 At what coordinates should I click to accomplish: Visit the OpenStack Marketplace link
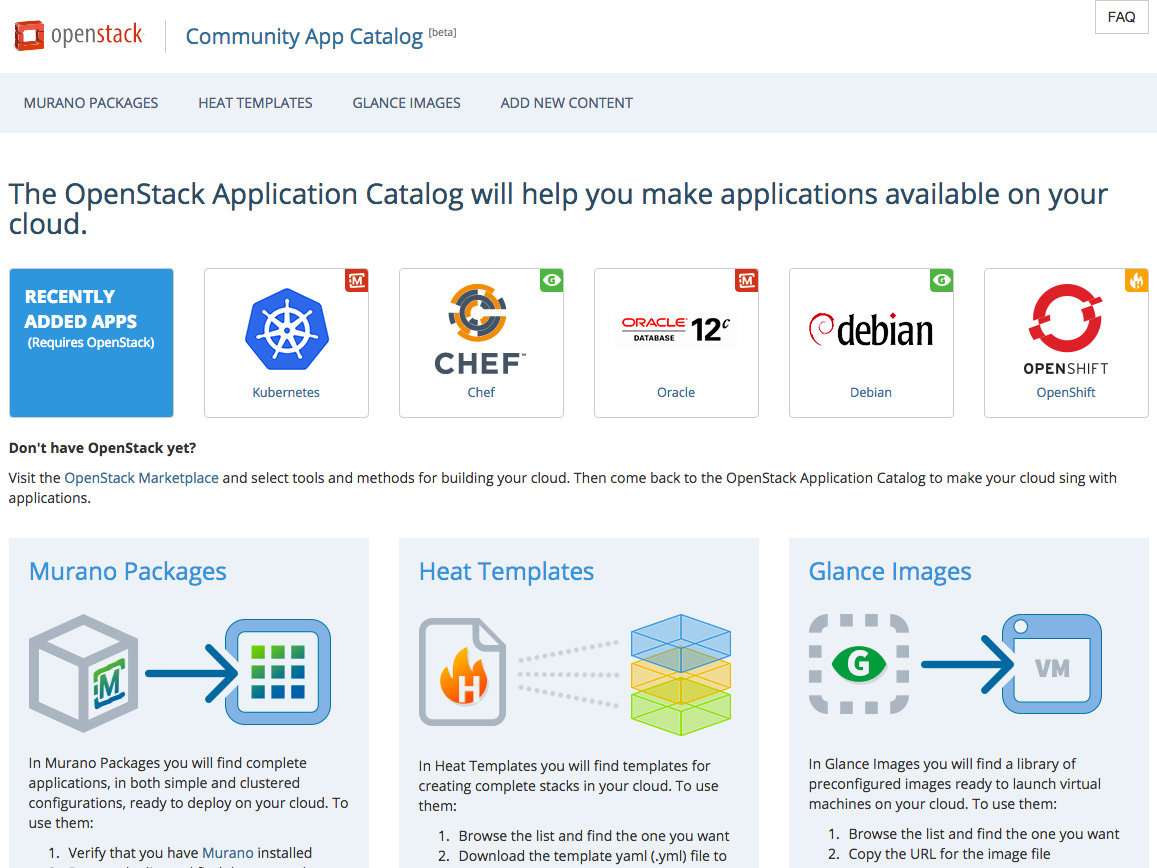tap(142, 478)
